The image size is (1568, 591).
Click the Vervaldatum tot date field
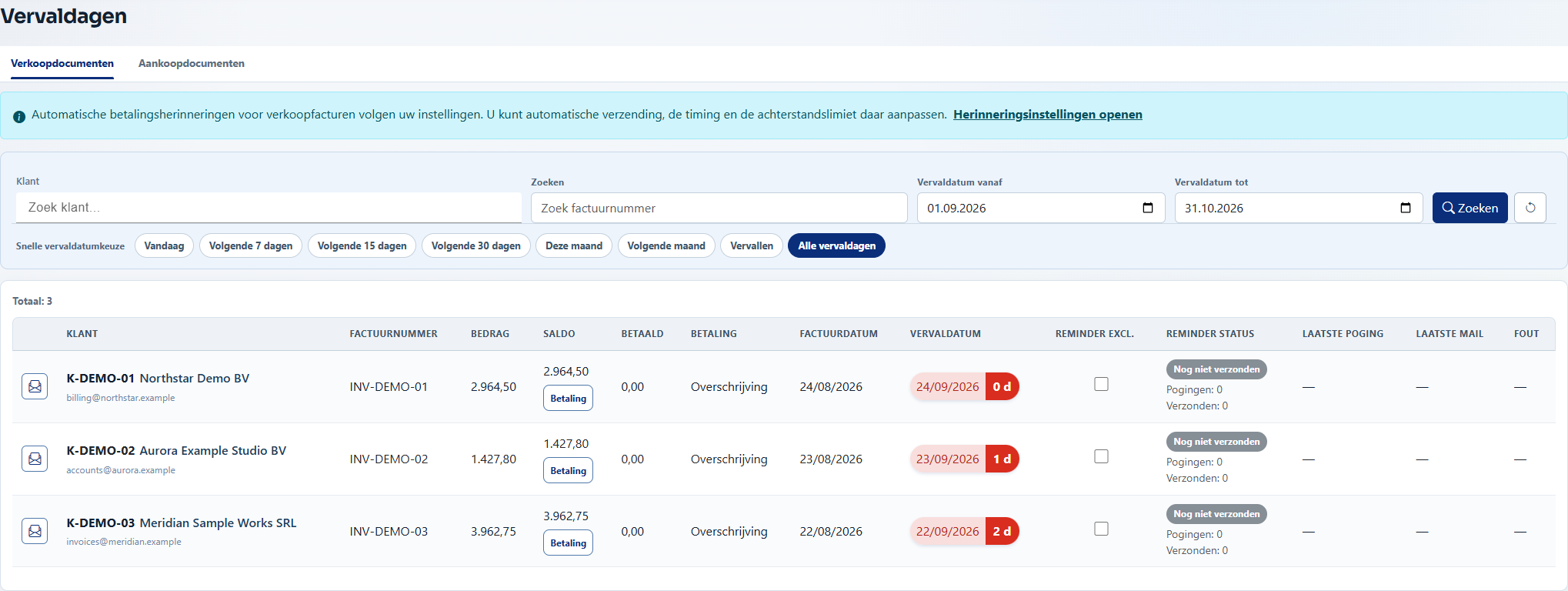pos(1299,208)
